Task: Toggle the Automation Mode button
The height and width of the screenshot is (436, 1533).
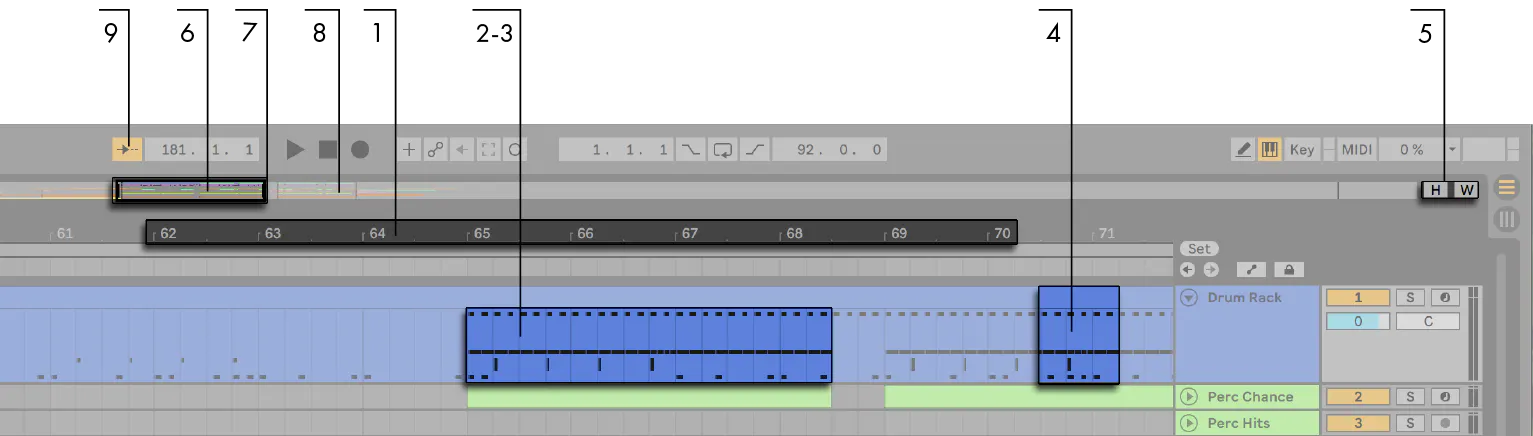Action: (1252, 270)
